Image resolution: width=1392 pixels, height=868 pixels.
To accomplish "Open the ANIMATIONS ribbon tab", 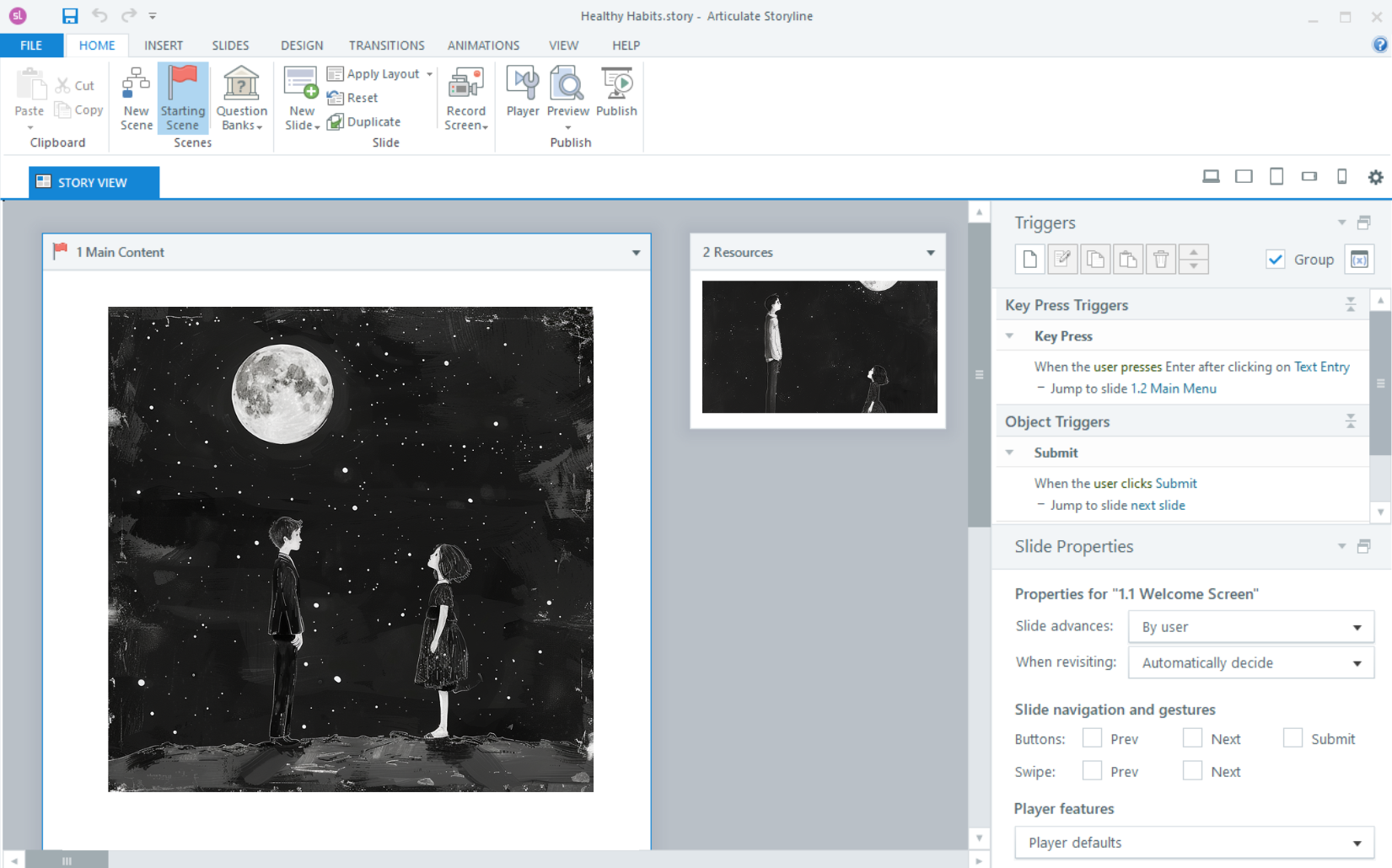I will pyautogui.click(x=483, y=46).
